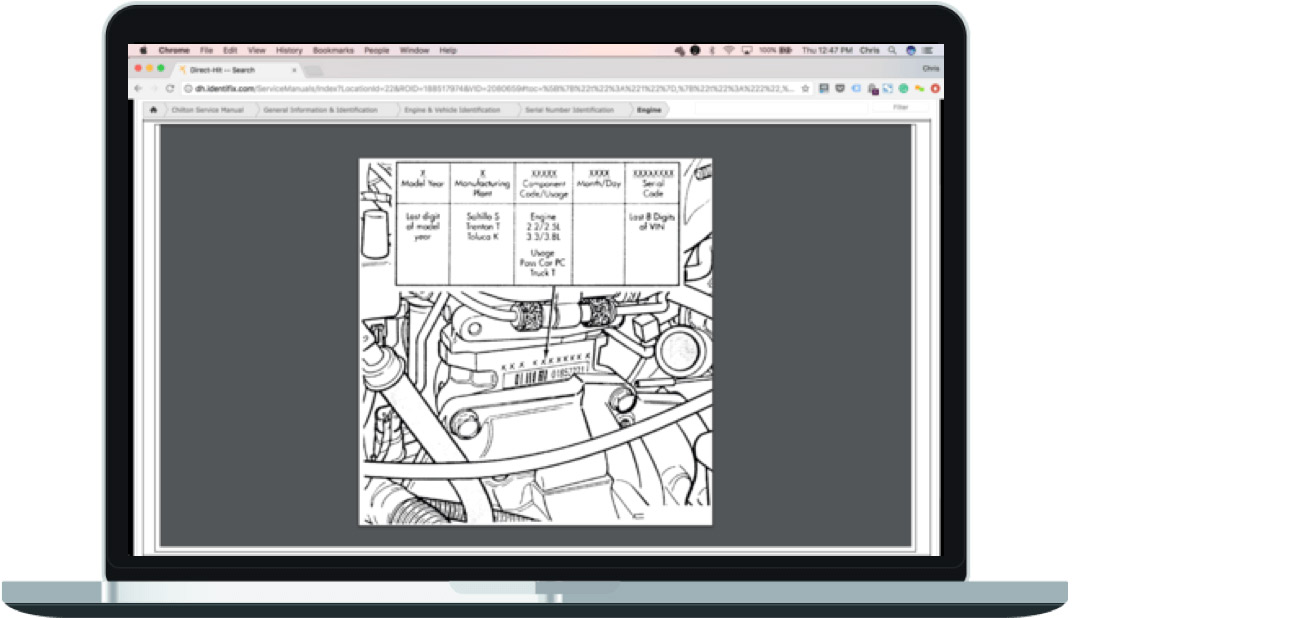
Task: Click the Apple logo menu
Action: [143, 50]
